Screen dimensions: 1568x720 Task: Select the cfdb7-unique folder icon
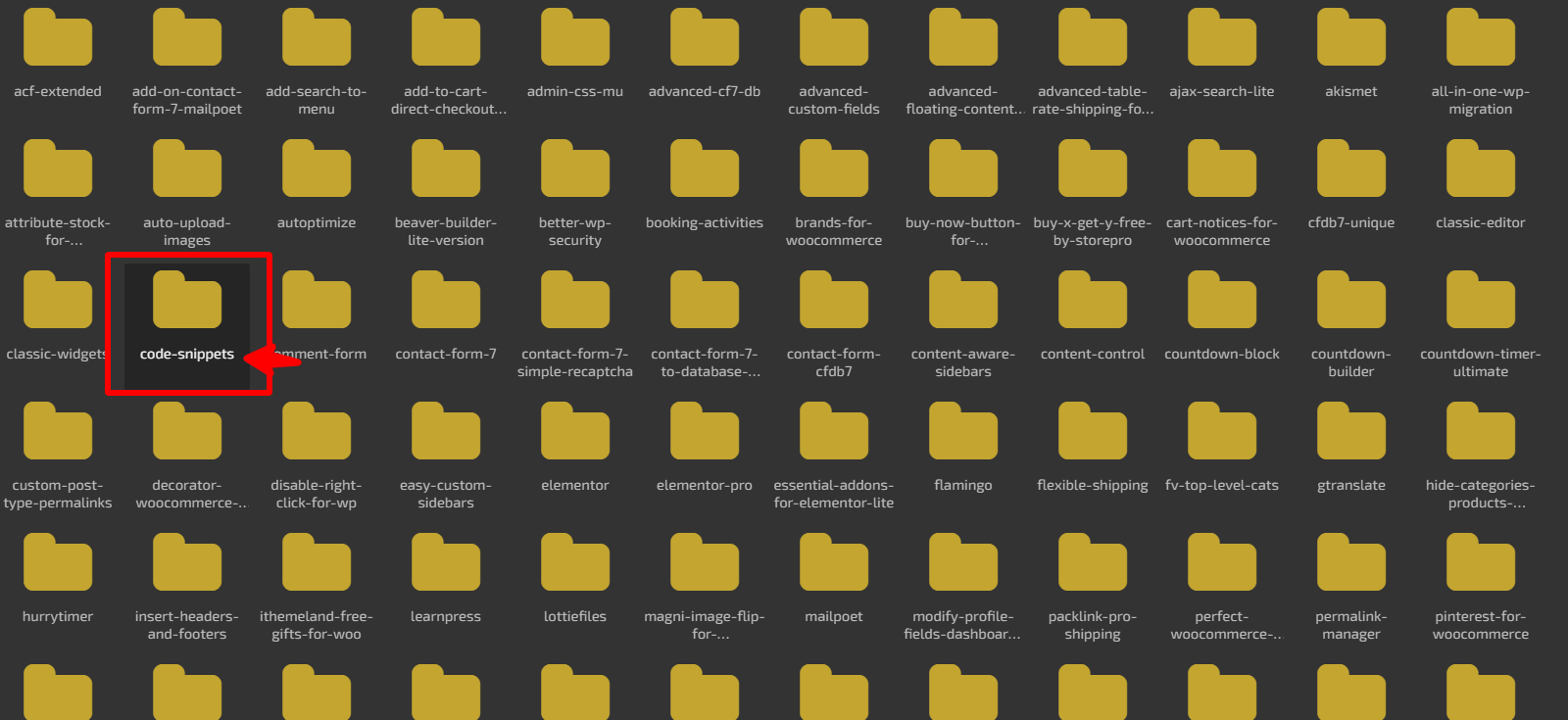(x=1351, y=168)
